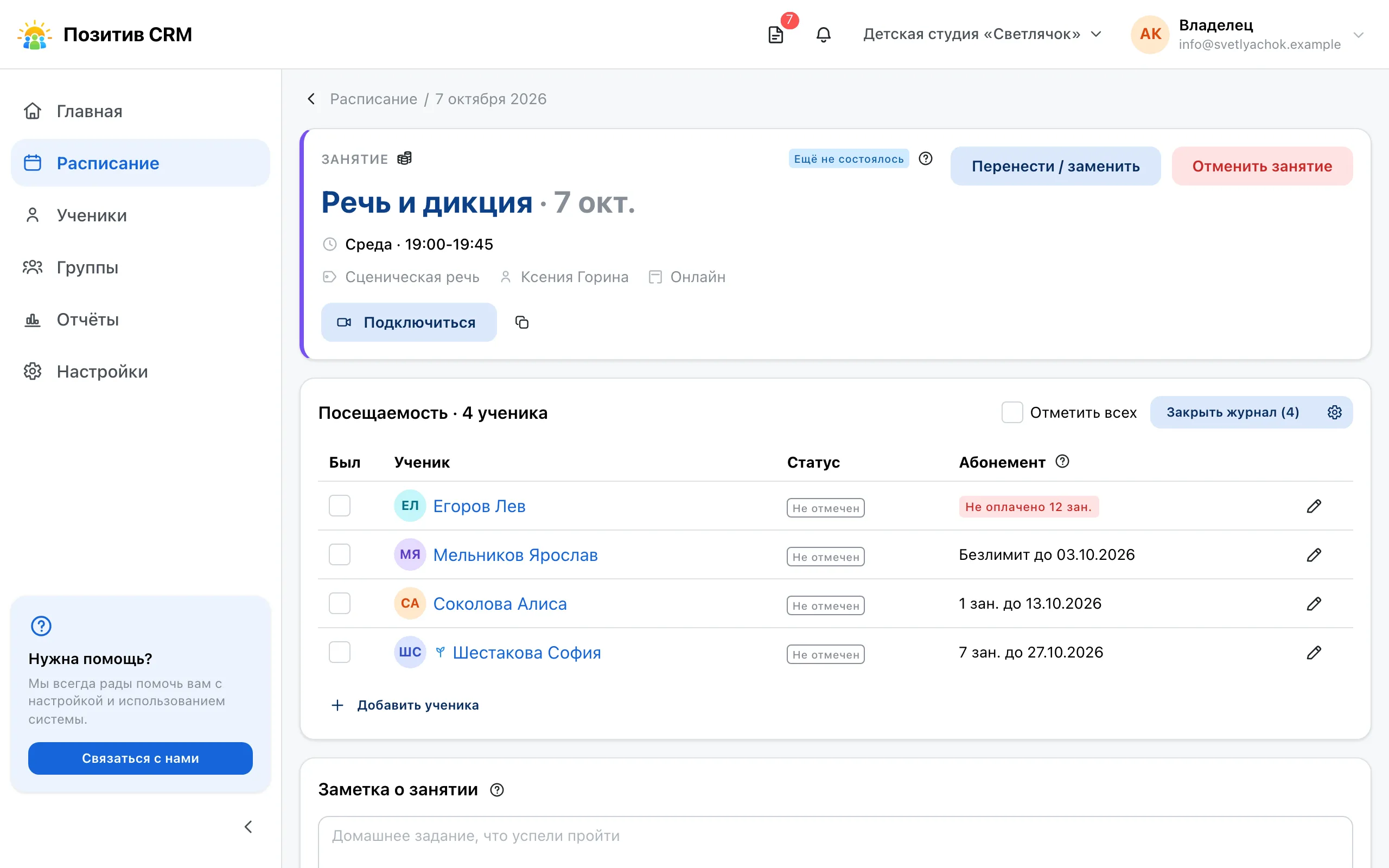Click the AK user avatar
The image size is (1389, 868).
click(x=1150, y=34)
